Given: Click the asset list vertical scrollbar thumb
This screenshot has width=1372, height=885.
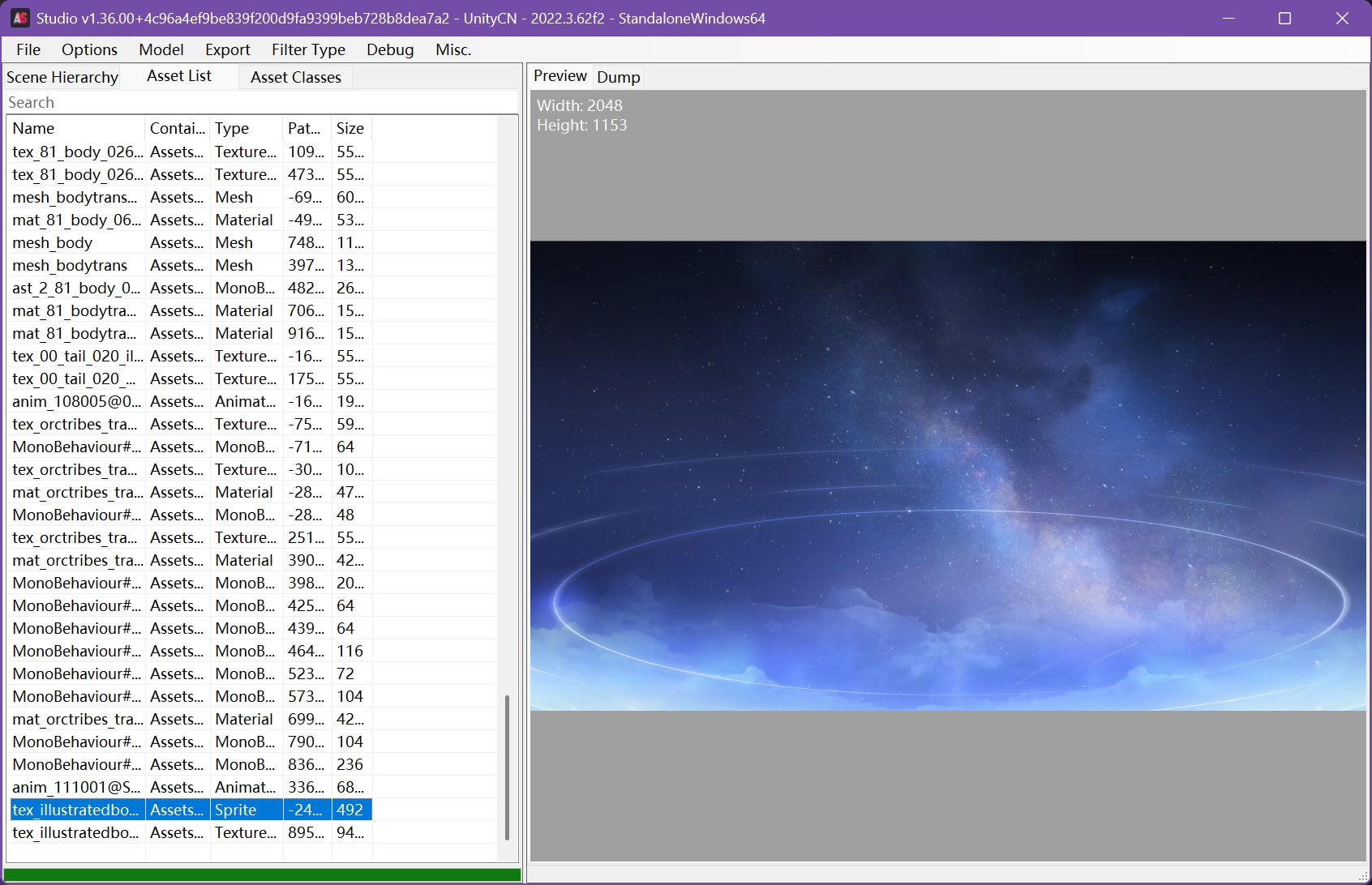Looking at the screenshot, I should tap(507, 766).
